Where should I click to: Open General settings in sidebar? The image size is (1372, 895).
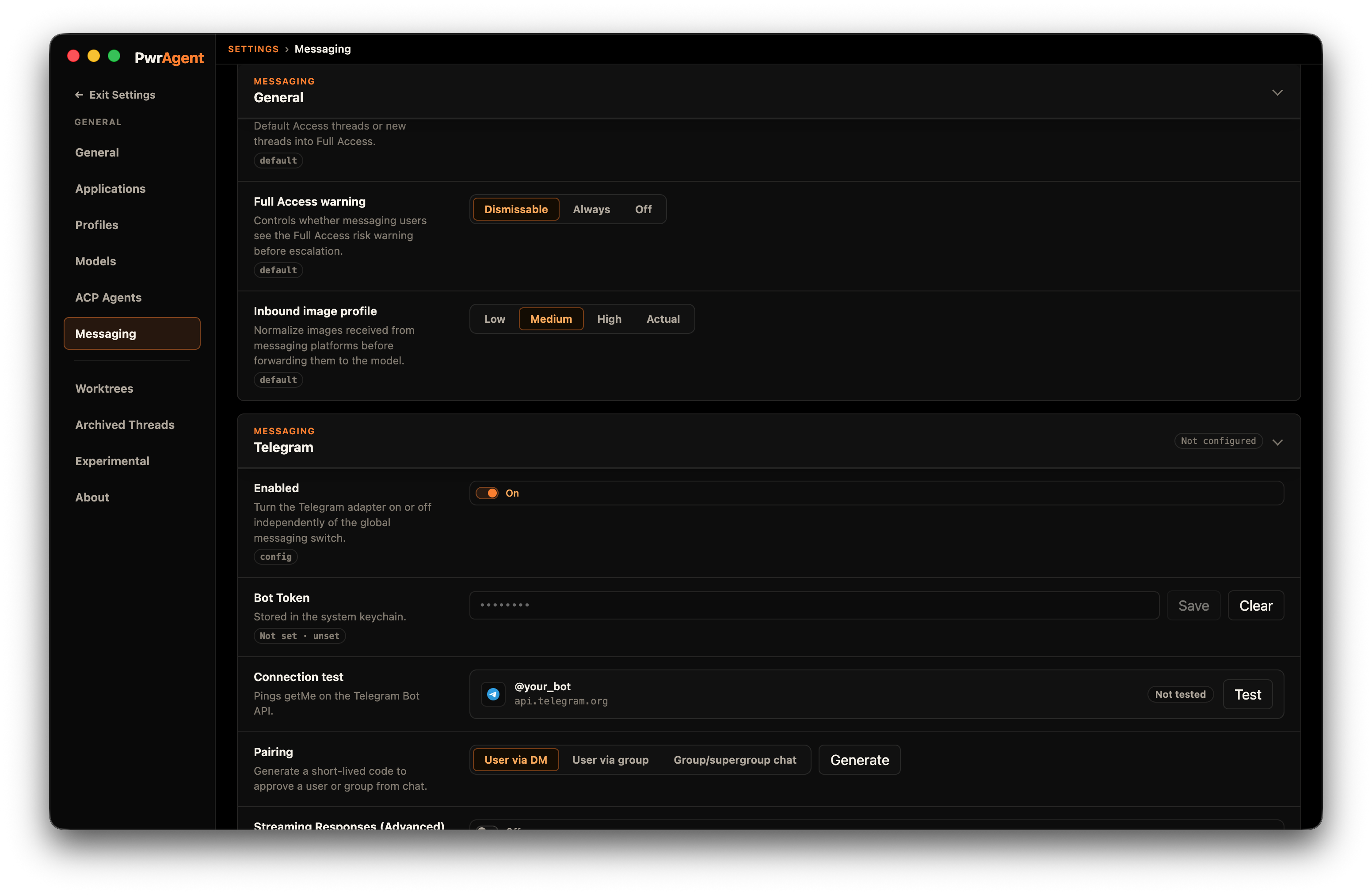(132, 152)
